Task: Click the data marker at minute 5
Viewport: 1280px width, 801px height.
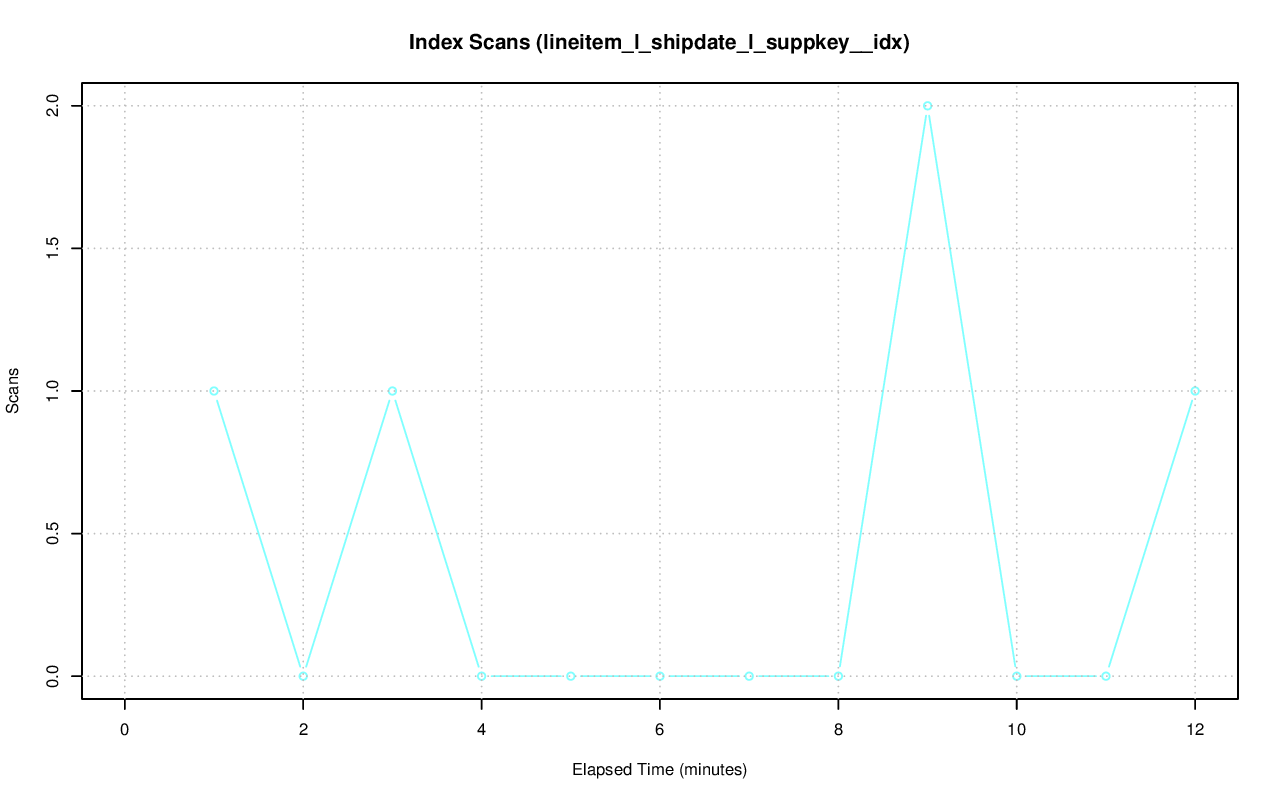Action: click(x=571, y=676)
